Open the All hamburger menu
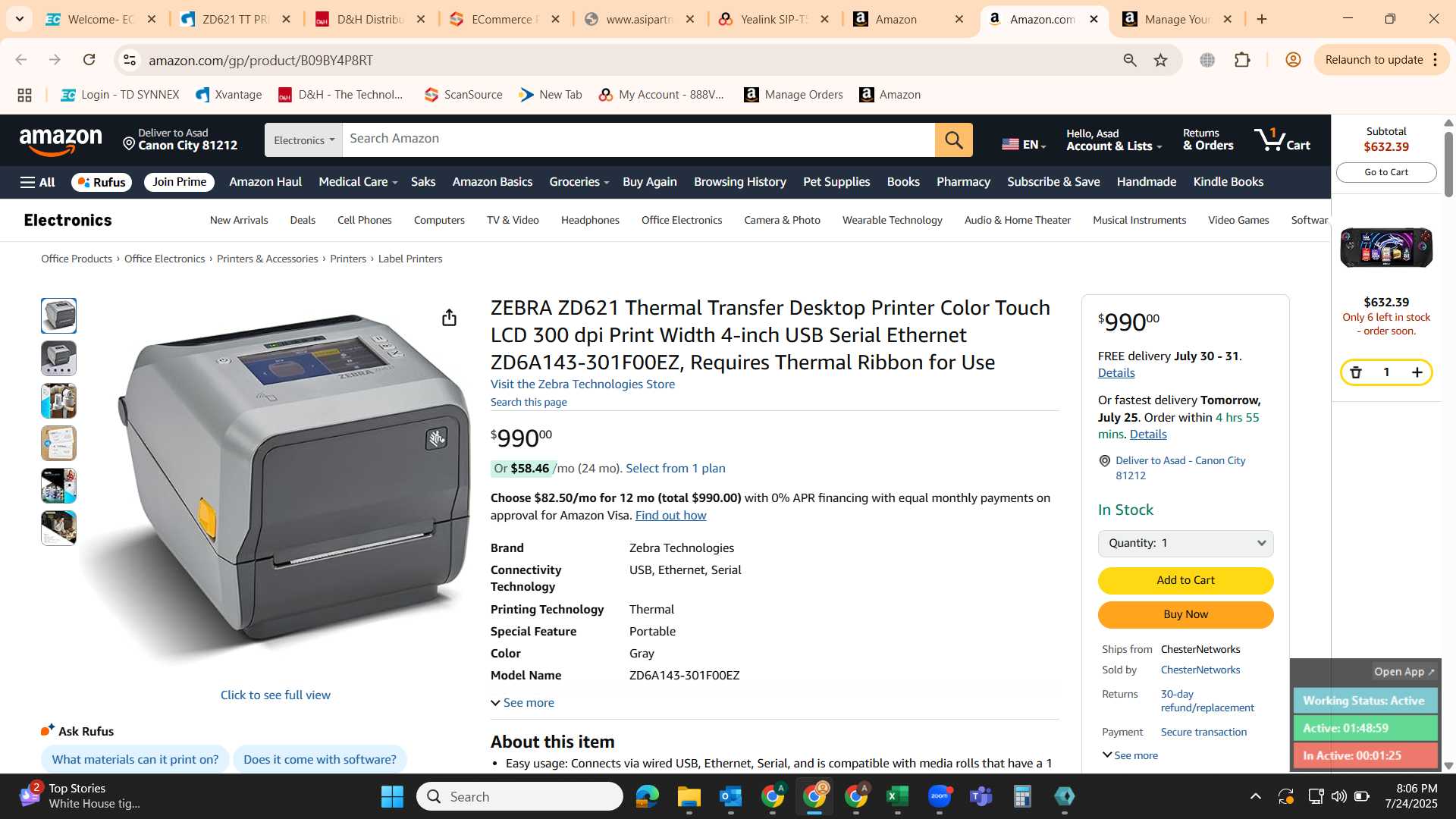1456x819 pixels. (37, 182)
